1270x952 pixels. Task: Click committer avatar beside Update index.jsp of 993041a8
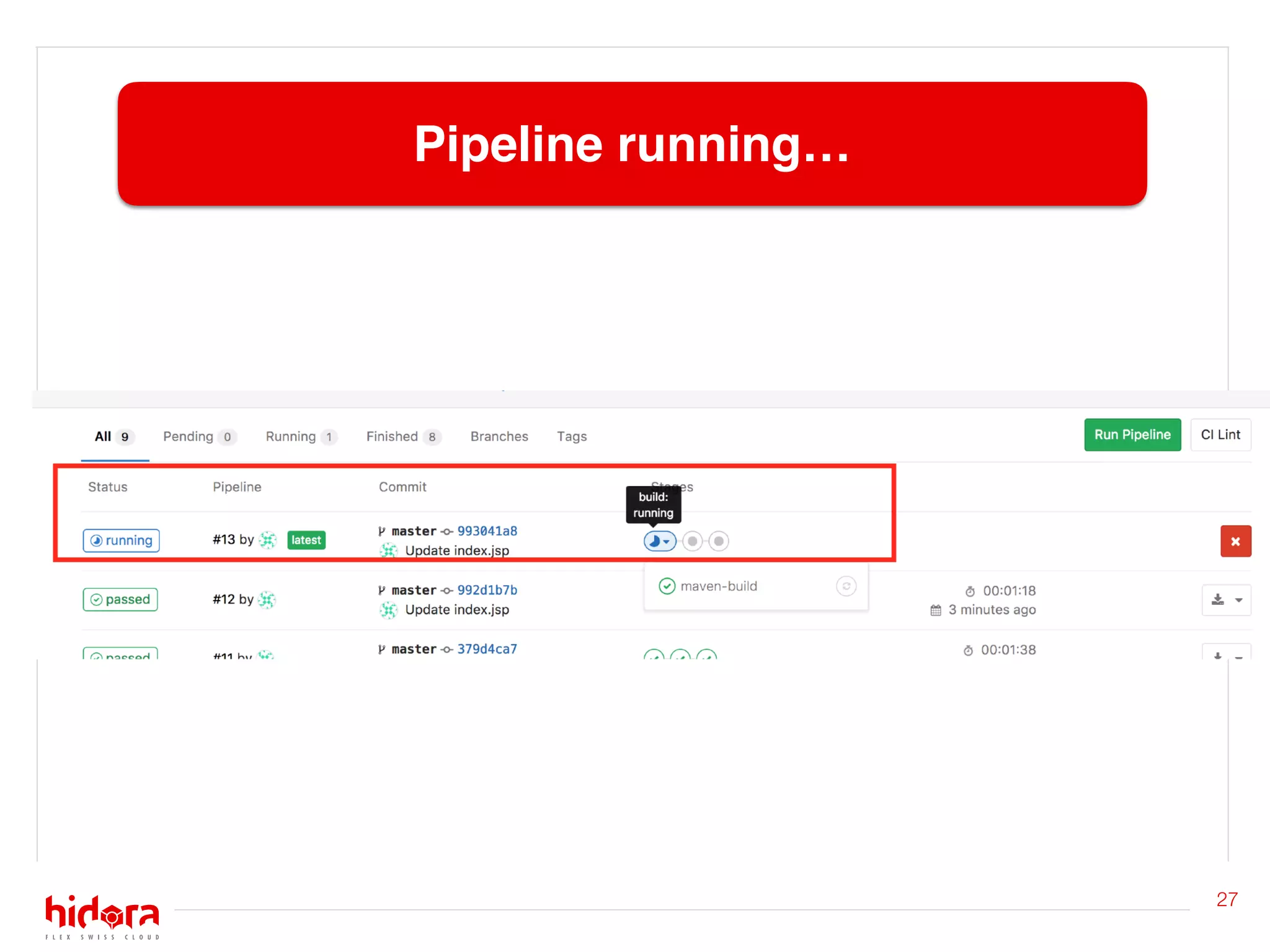click(x=389, y=550)
